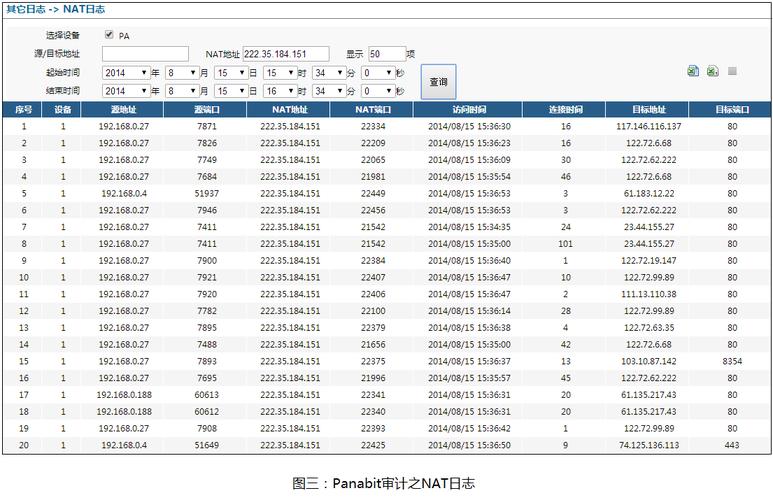Image resolution: width=773 pixels, height=500 pixels.
Task: Click source port 51649 in row 20
Action: (x=207, y=445)
